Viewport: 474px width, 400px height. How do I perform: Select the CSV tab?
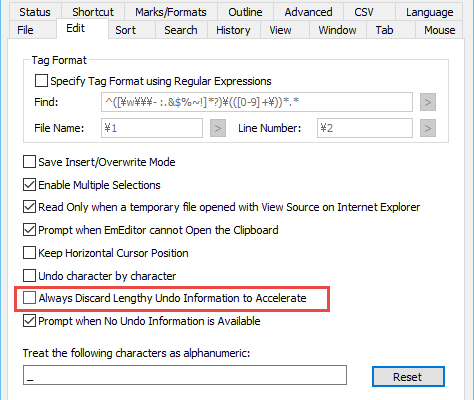tap(364, 12)
